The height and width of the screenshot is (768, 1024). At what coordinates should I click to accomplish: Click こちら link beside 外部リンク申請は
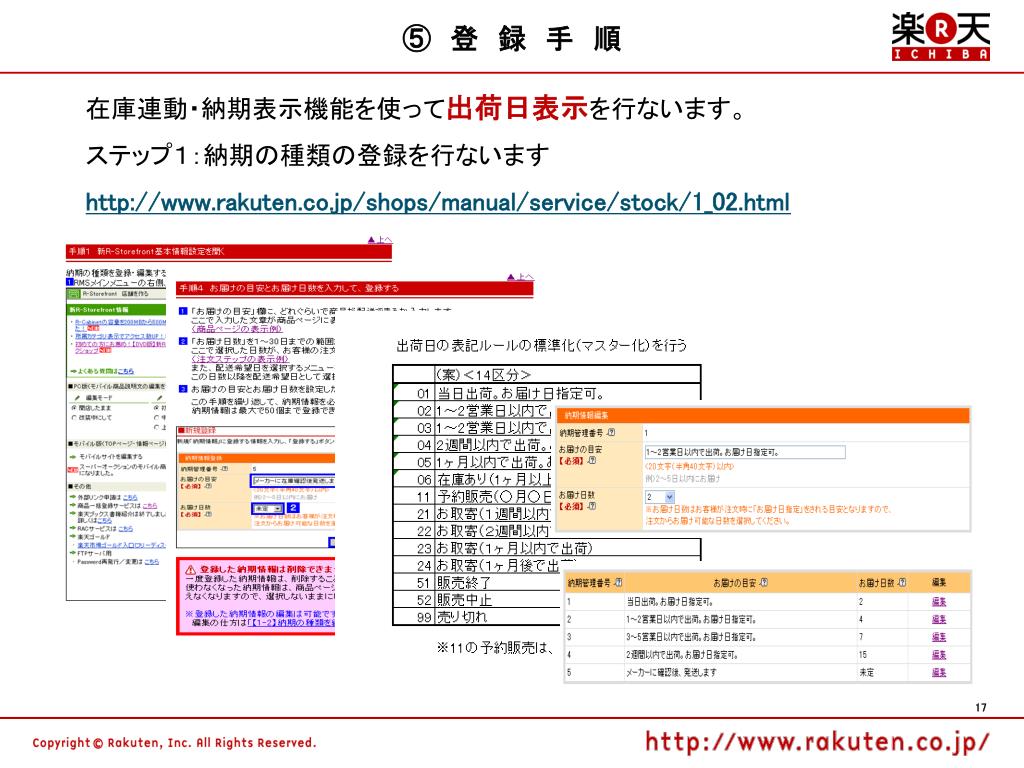click(130, 497)
